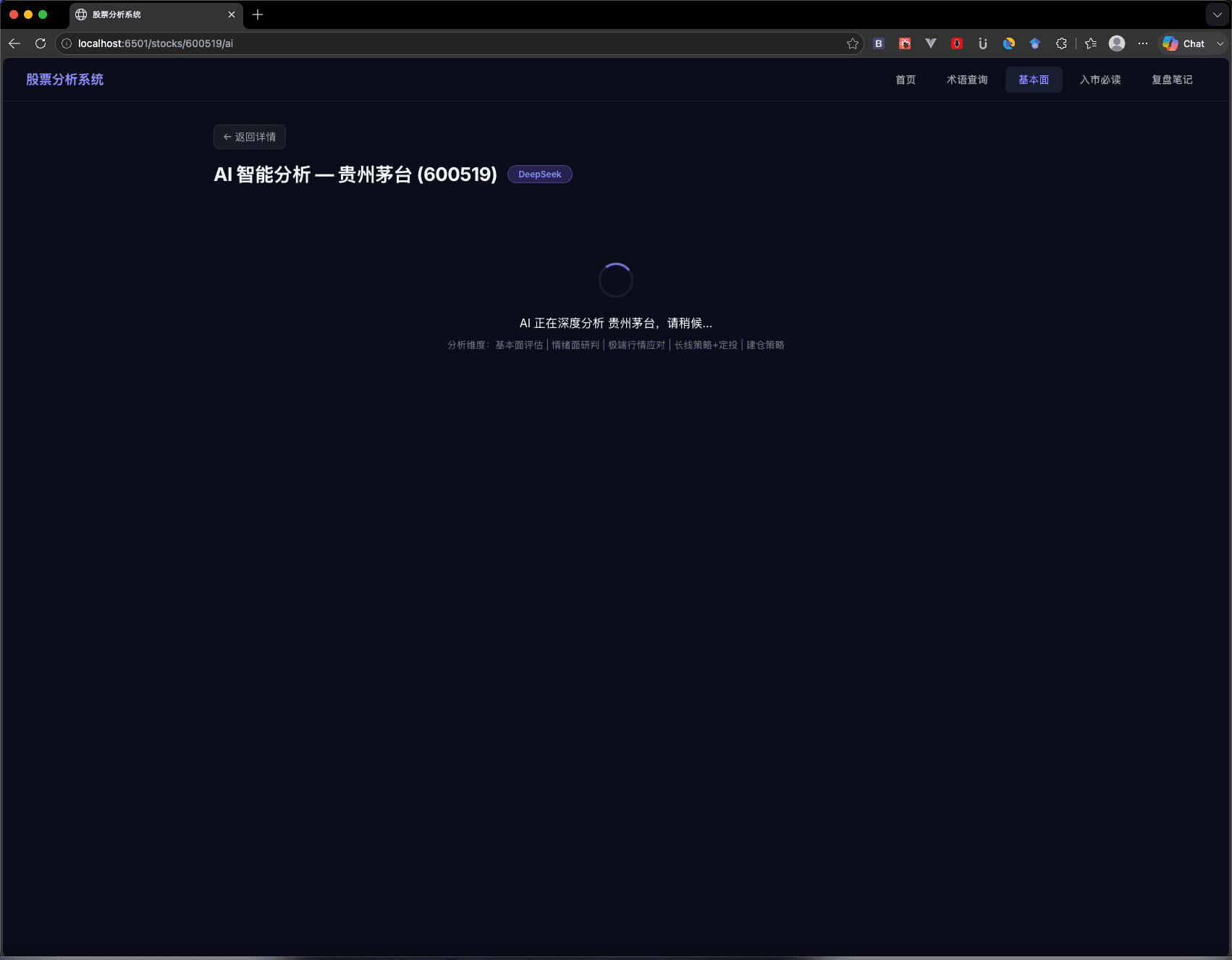Open the blue-yellow circular extension icon
This screenshot has width=1232, height=960.
pyautogui.click(x=1009, y=43)
